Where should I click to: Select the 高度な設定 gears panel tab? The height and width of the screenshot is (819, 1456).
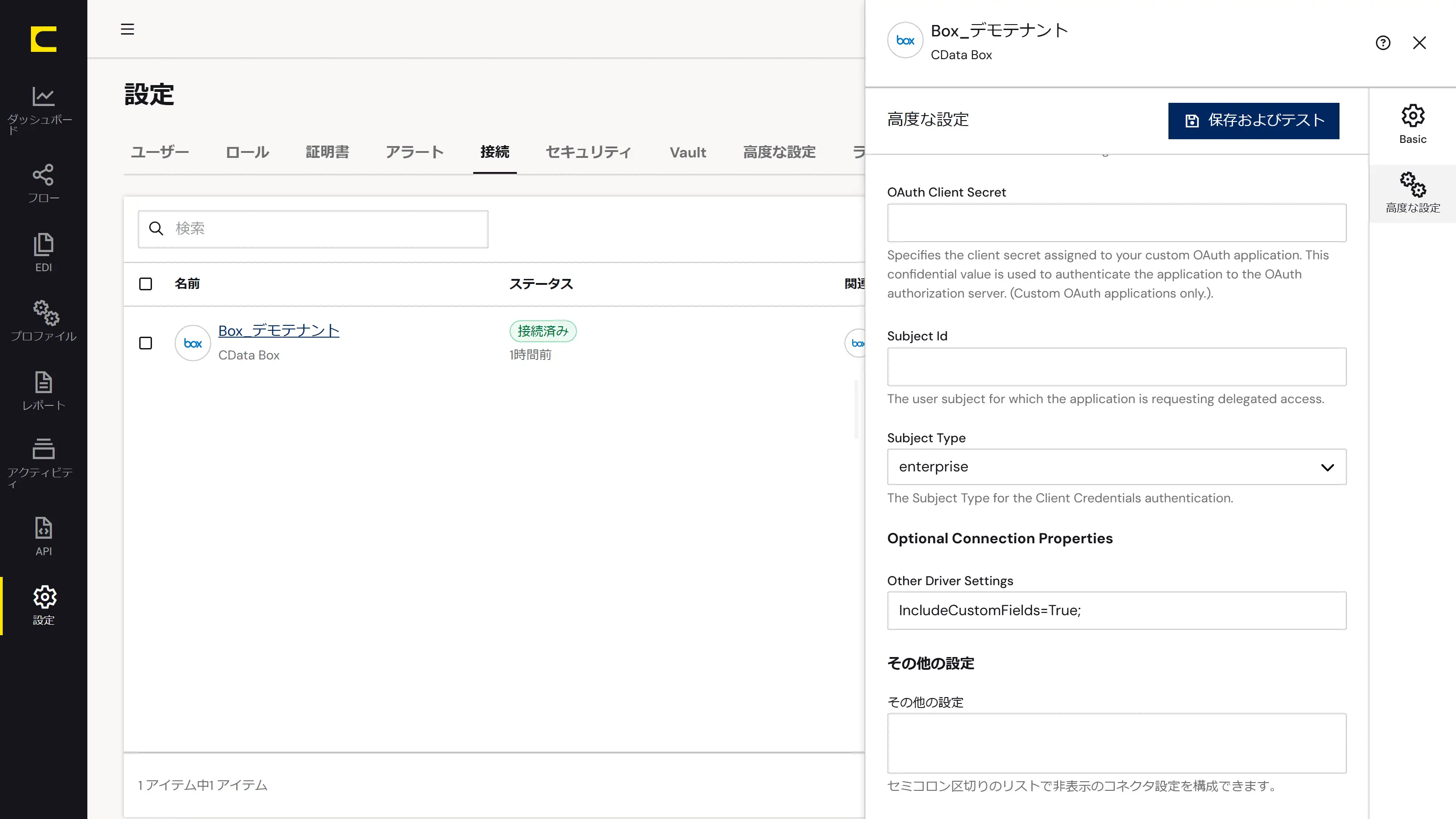pos(1412,193)
